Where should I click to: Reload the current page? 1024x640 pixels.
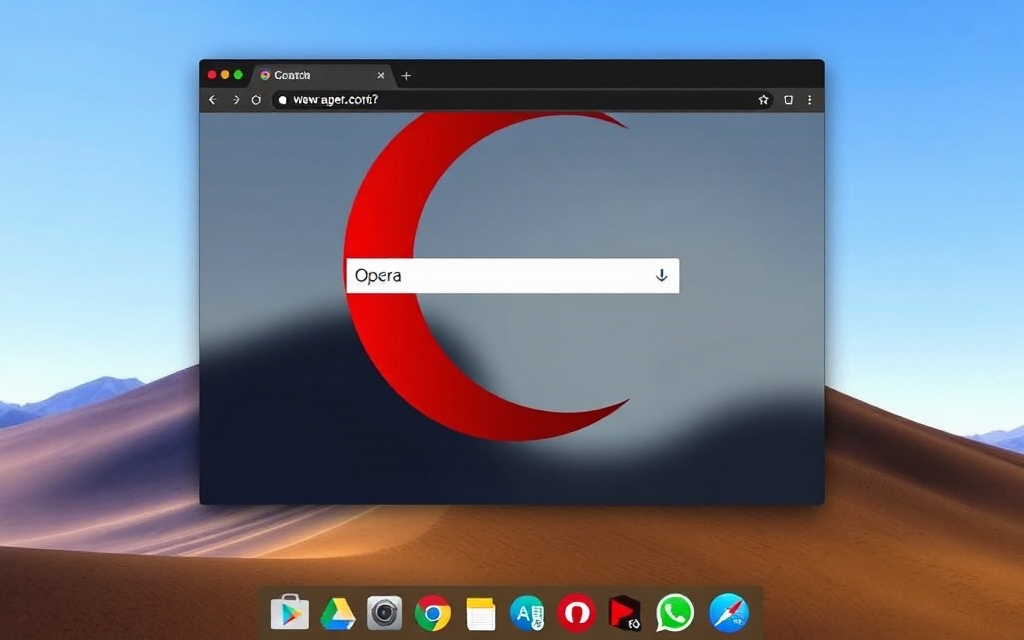(x=256, y=100)
